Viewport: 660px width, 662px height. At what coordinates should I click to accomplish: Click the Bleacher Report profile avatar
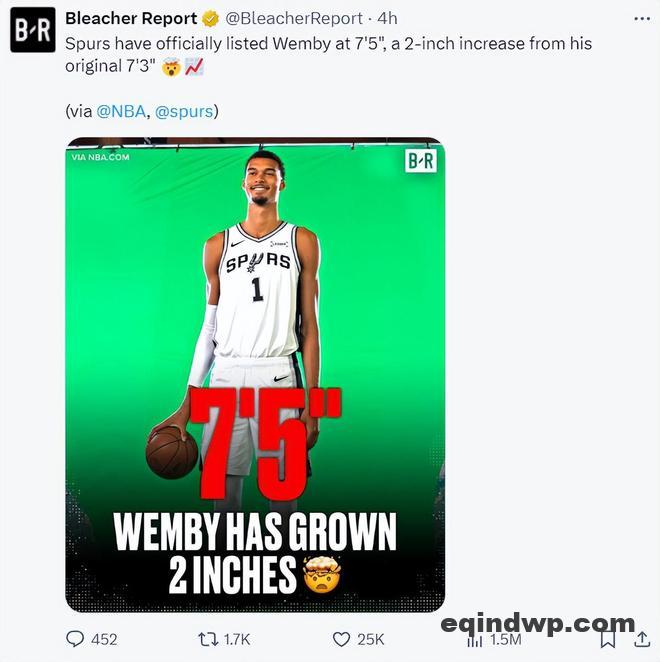pos(33,30)
